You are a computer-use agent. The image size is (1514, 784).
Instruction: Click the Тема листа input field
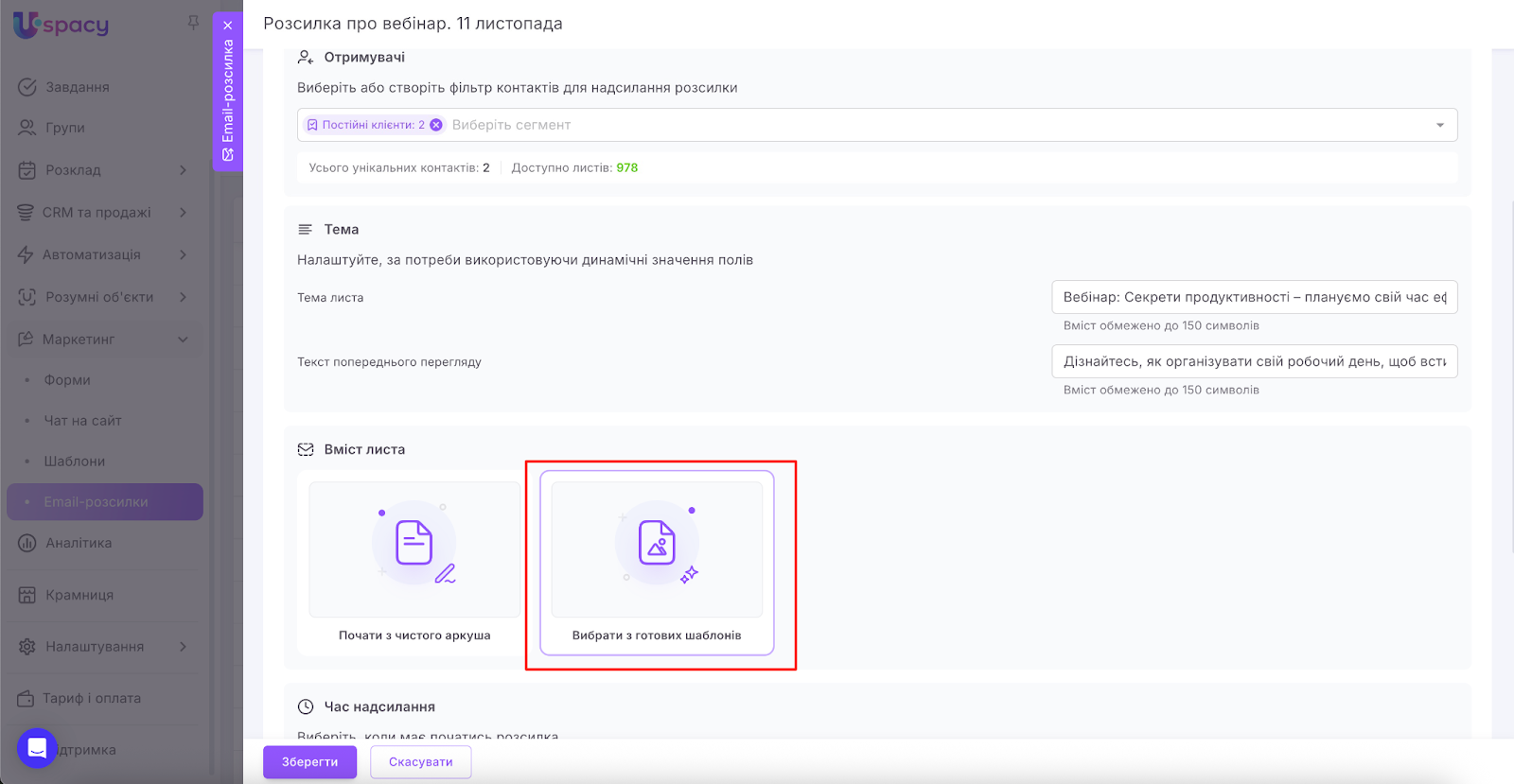1253,297
